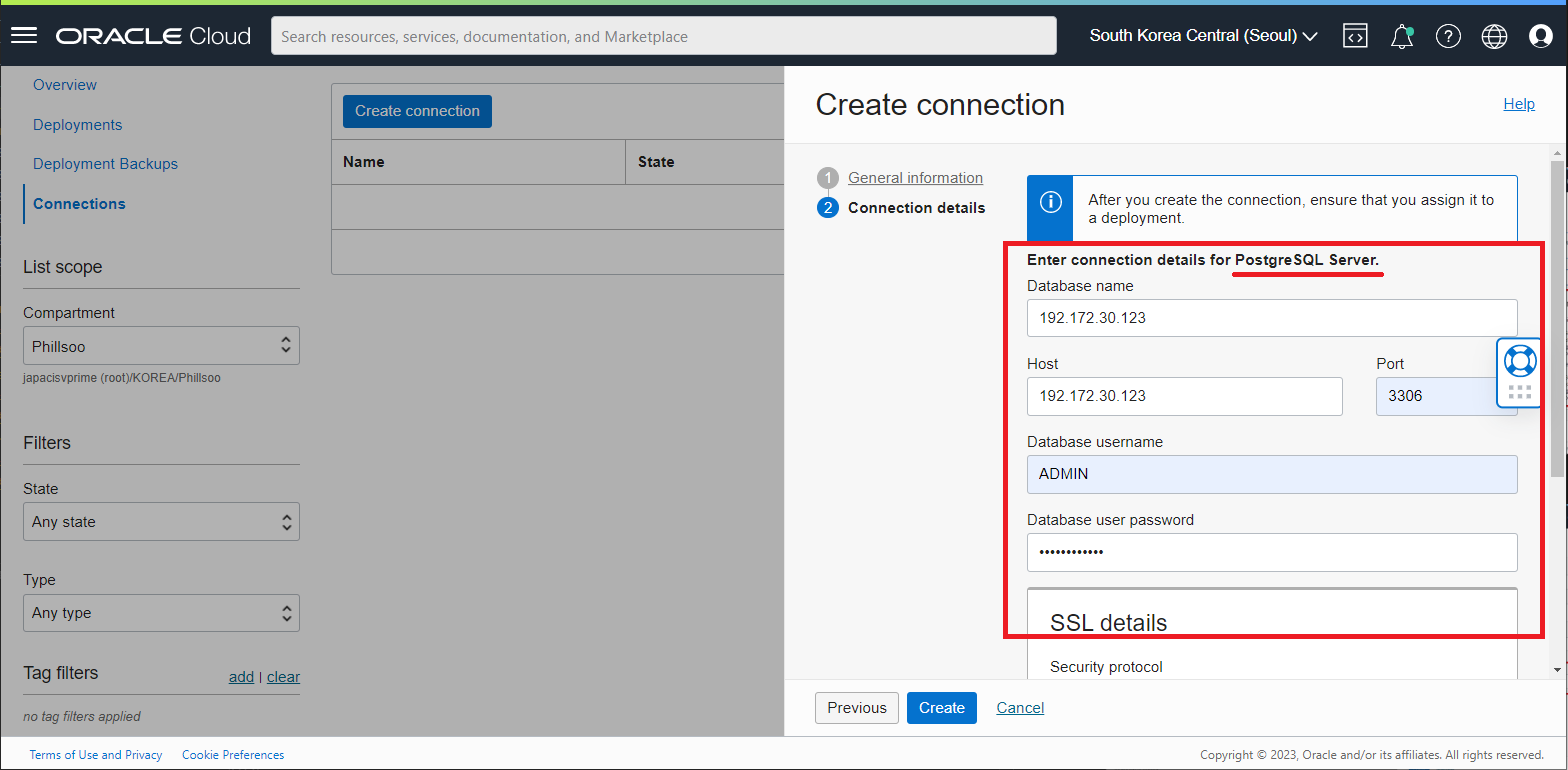Click the info icon in the notice banner
1568x770 pixels.
point(1050,202)
